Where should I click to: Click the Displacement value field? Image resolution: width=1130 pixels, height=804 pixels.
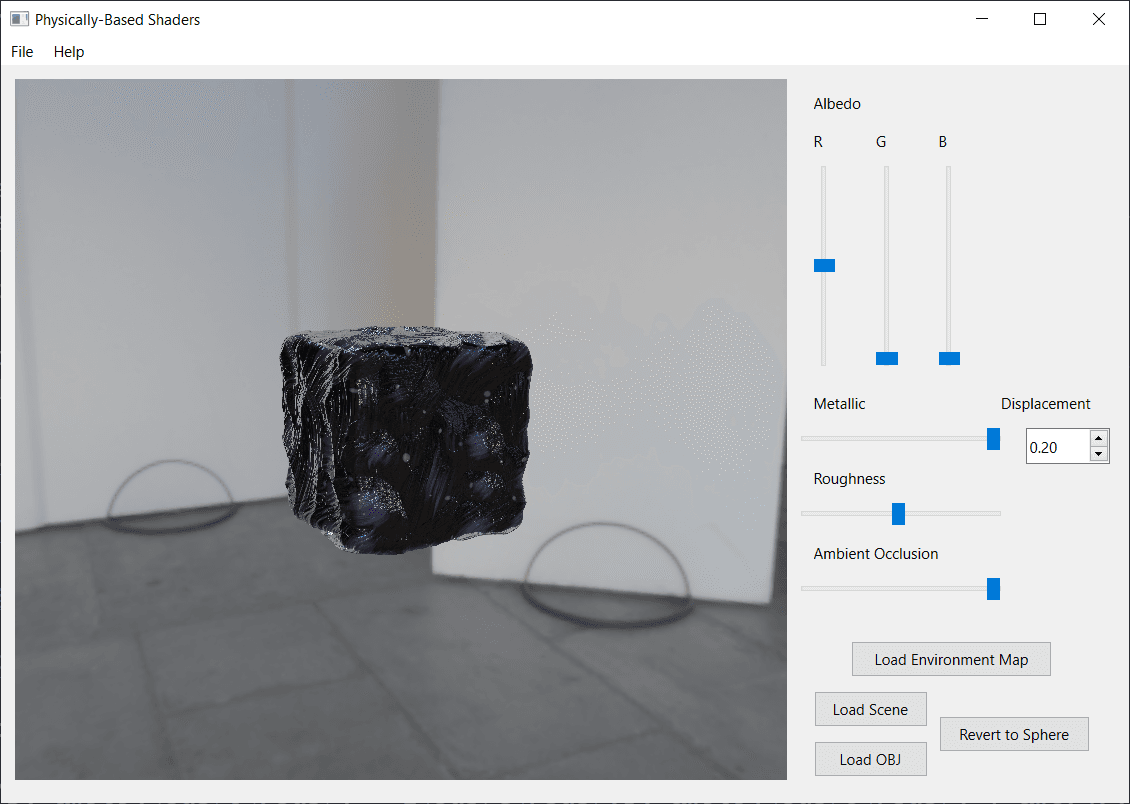coord(1057,447)
